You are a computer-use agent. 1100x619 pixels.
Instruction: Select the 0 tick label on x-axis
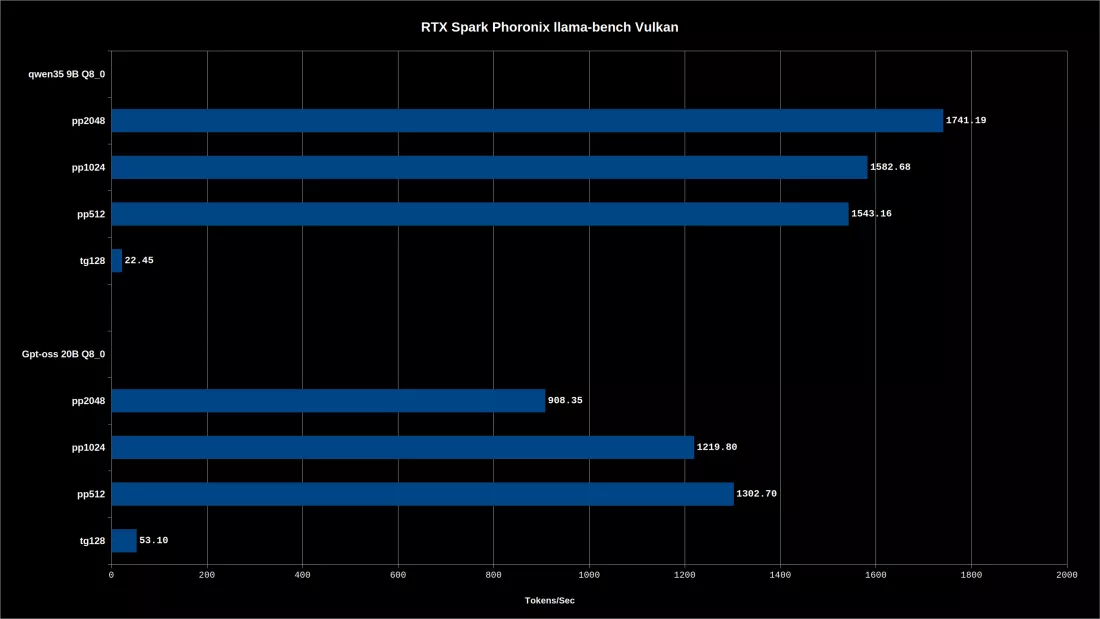pos(111,575)
